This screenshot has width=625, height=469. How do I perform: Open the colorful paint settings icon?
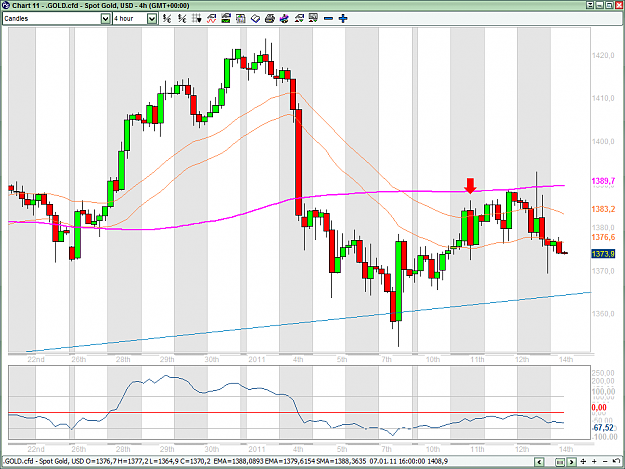(x=284, y=18)
